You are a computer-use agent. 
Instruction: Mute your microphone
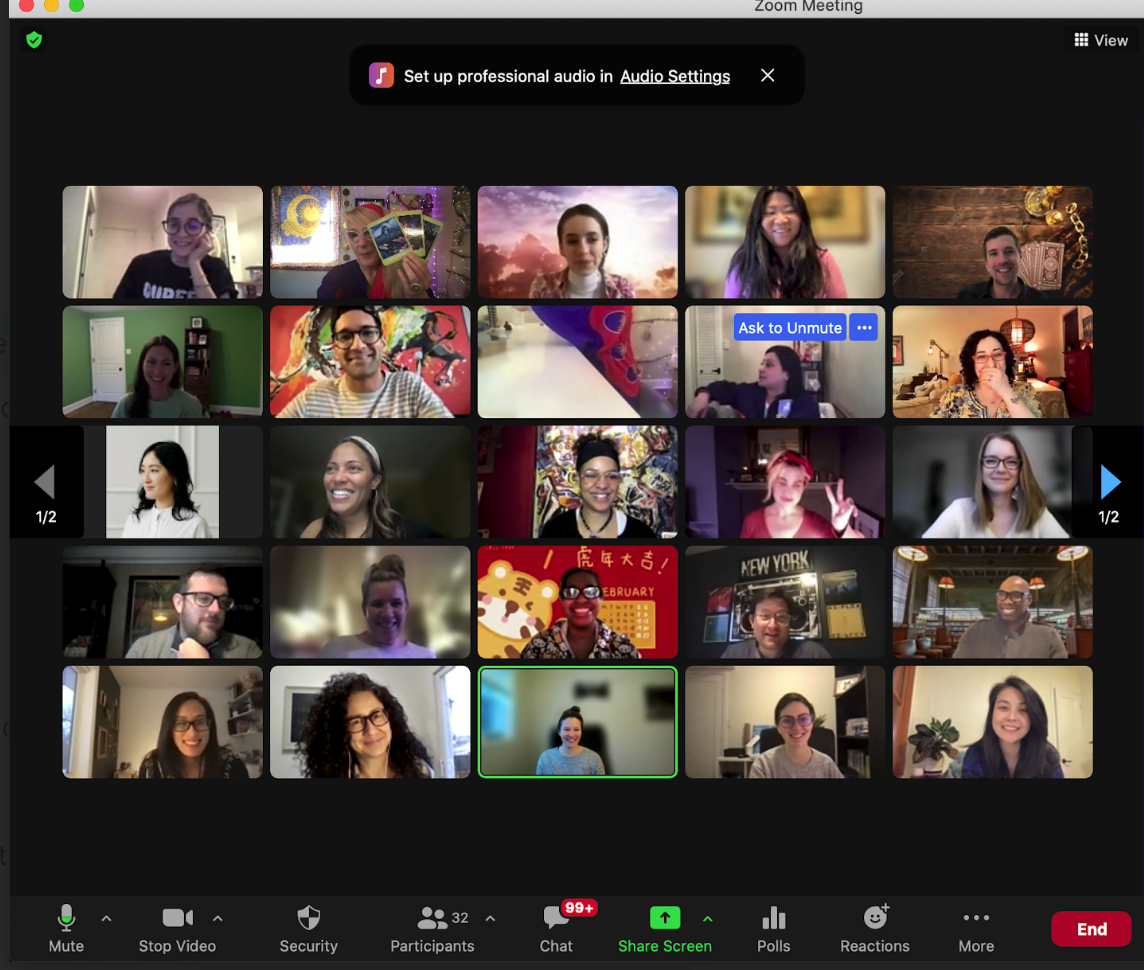tap(66, 916)
